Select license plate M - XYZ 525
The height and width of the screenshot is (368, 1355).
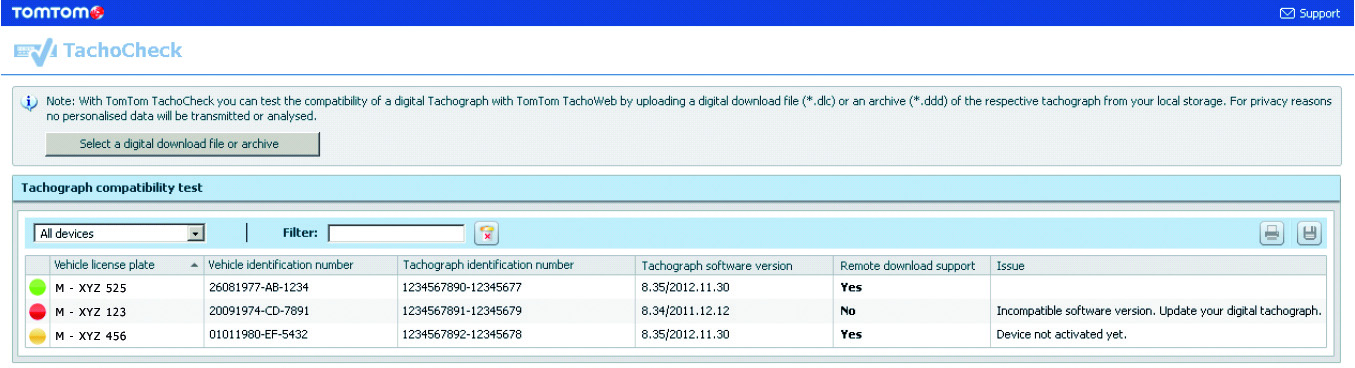[90, 288]
